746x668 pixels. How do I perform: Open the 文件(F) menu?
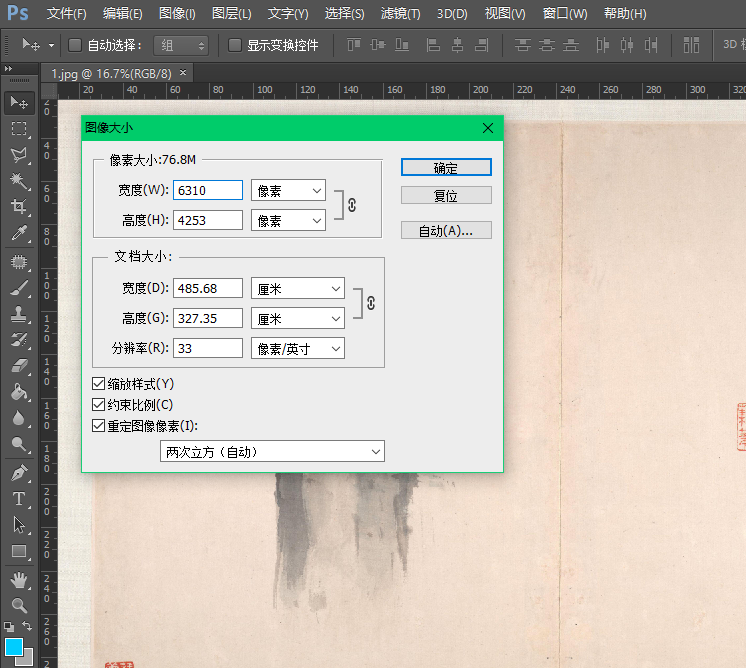67,13
